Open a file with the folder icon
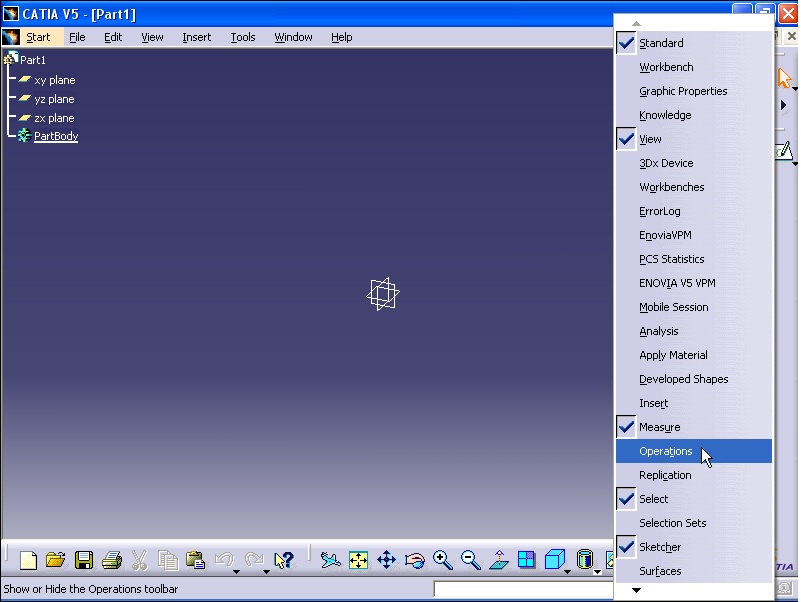Image resolution: width=801 pixels, height=602 pixels. [x=56, y=560]
